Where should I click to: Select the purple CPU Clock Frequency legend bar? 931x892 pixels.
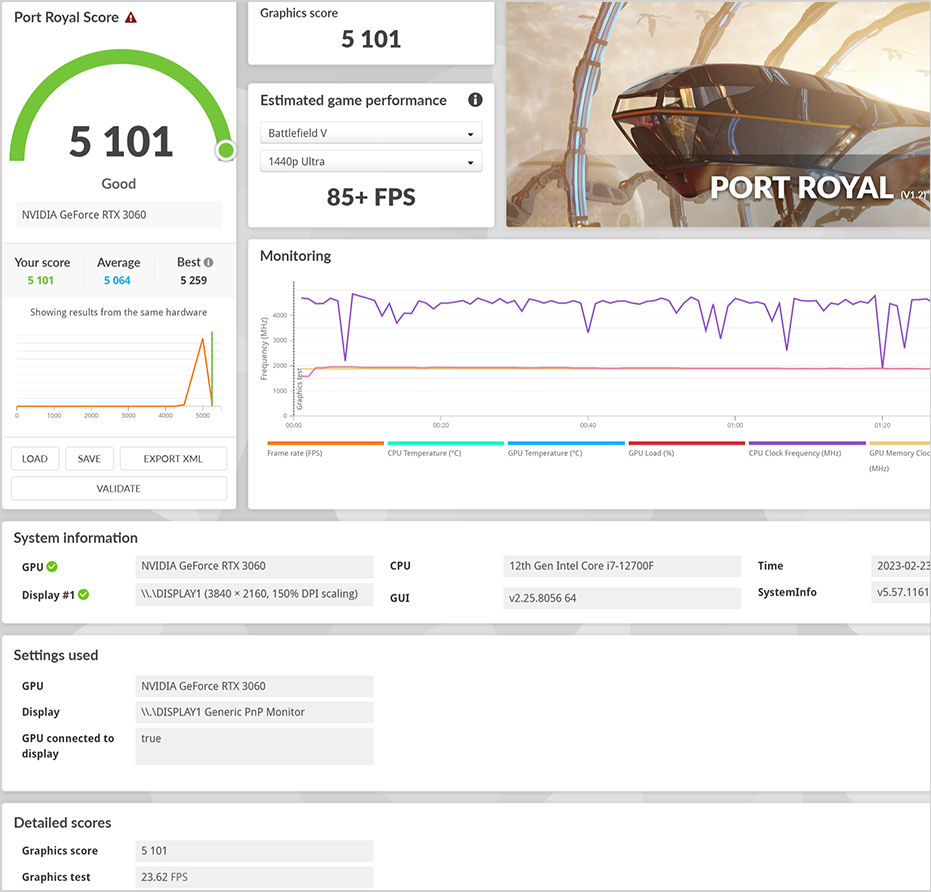click(807, 443)
